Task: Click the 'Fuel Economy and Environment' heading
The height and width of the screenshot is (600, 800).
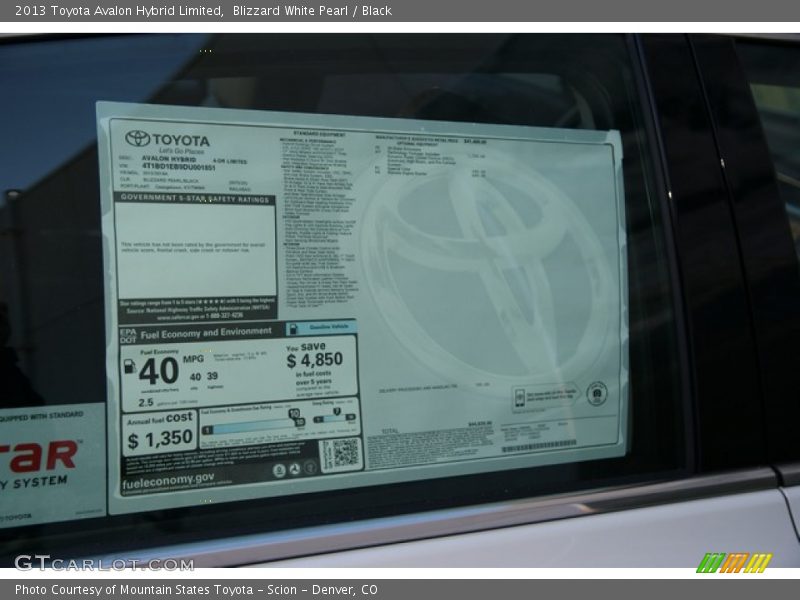Action: [x=206, y=333]
